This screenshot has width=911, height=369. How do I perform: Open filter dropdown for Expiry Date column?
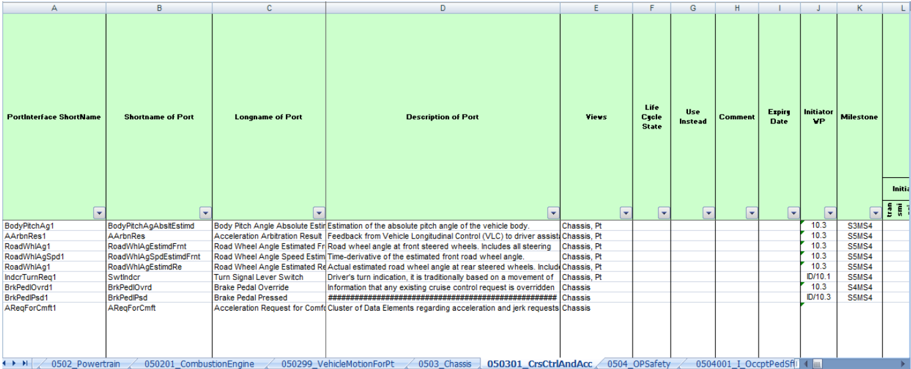(793, 213)
